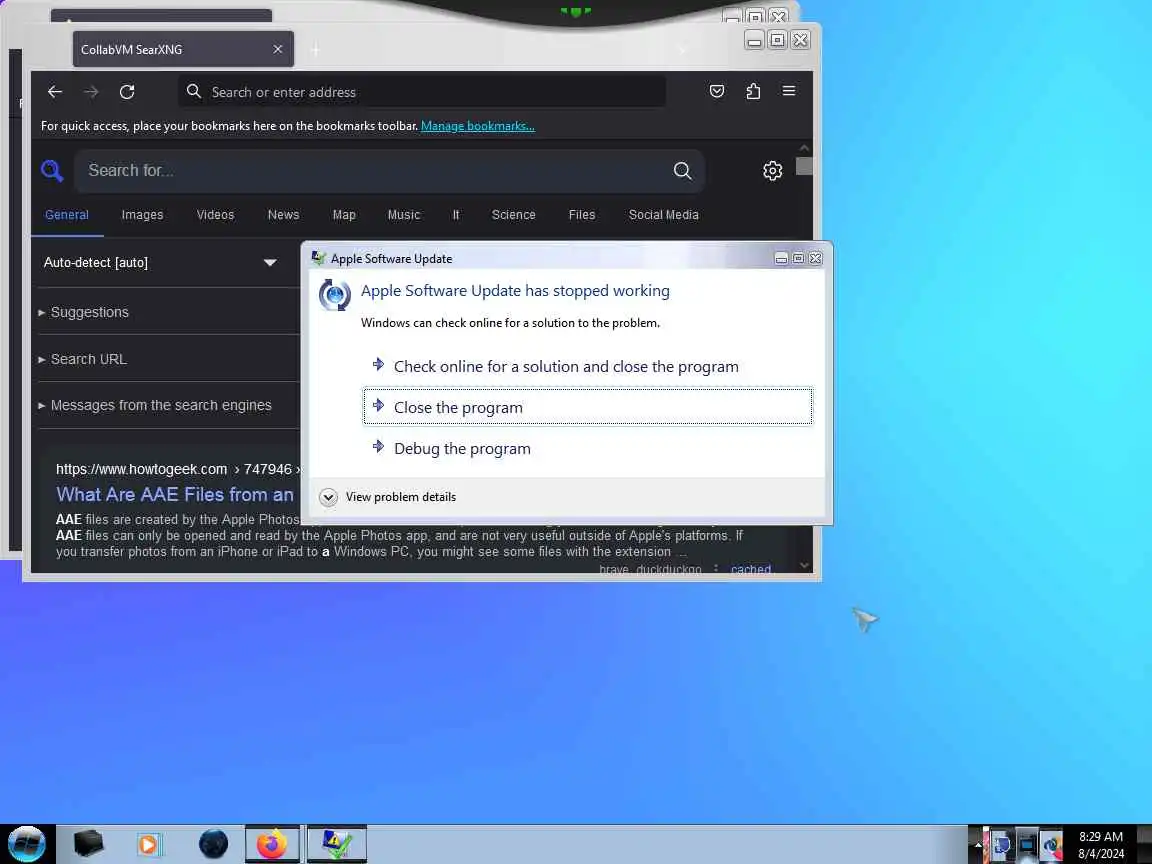Click arrow beside Debug the program
The image size is (1152, 864).
[378, 447]
